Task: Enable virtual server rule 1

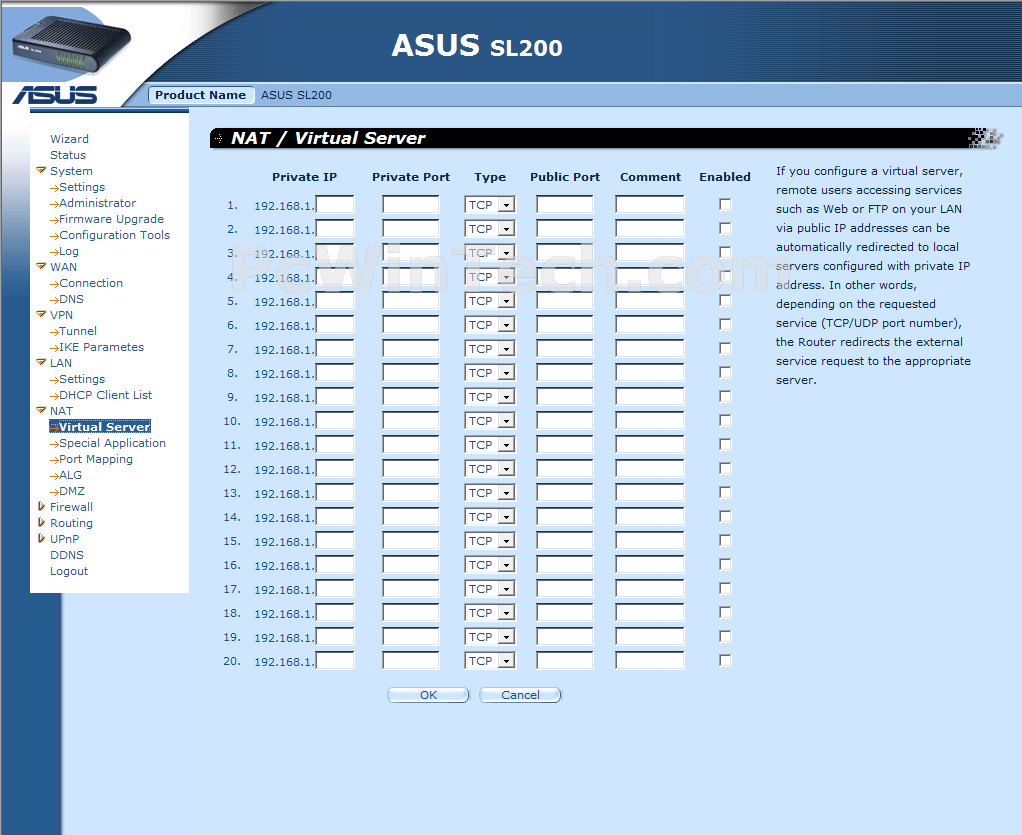Action: tap(725, 205)
